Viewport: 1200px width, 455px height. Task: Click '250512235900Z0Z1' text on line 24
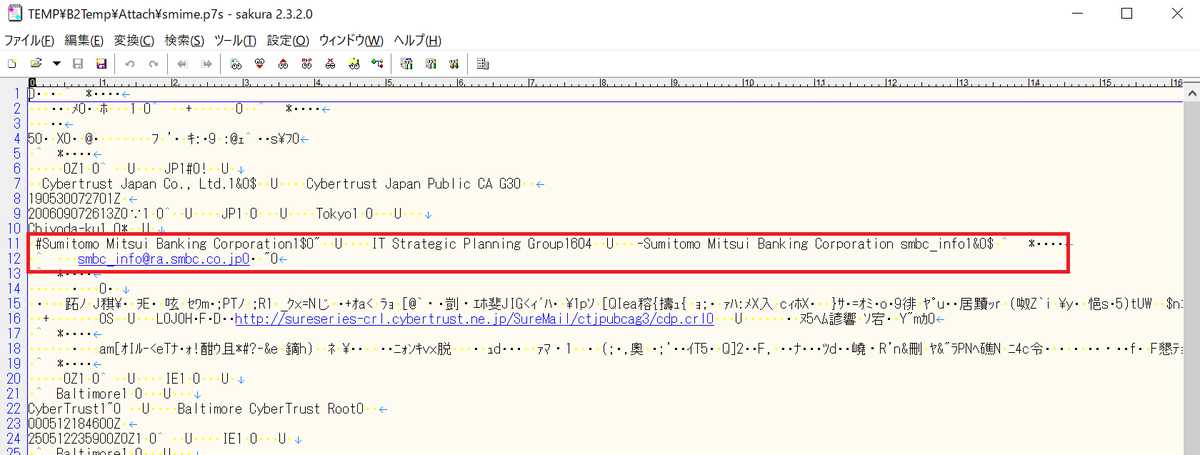[86, 439]
